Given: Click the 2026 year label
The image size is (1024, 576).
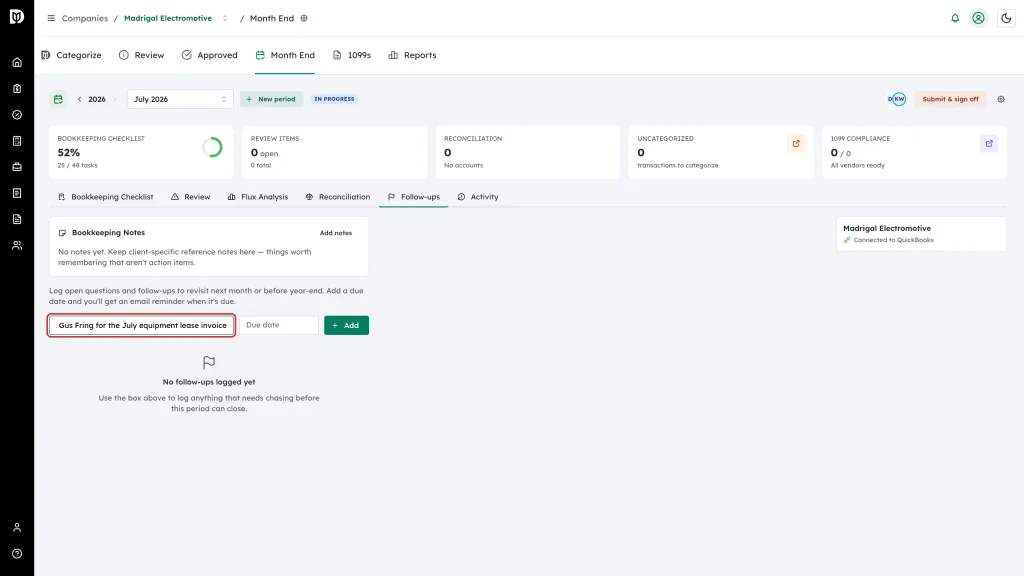Looking at the screenshot, I should pos(97,99).
